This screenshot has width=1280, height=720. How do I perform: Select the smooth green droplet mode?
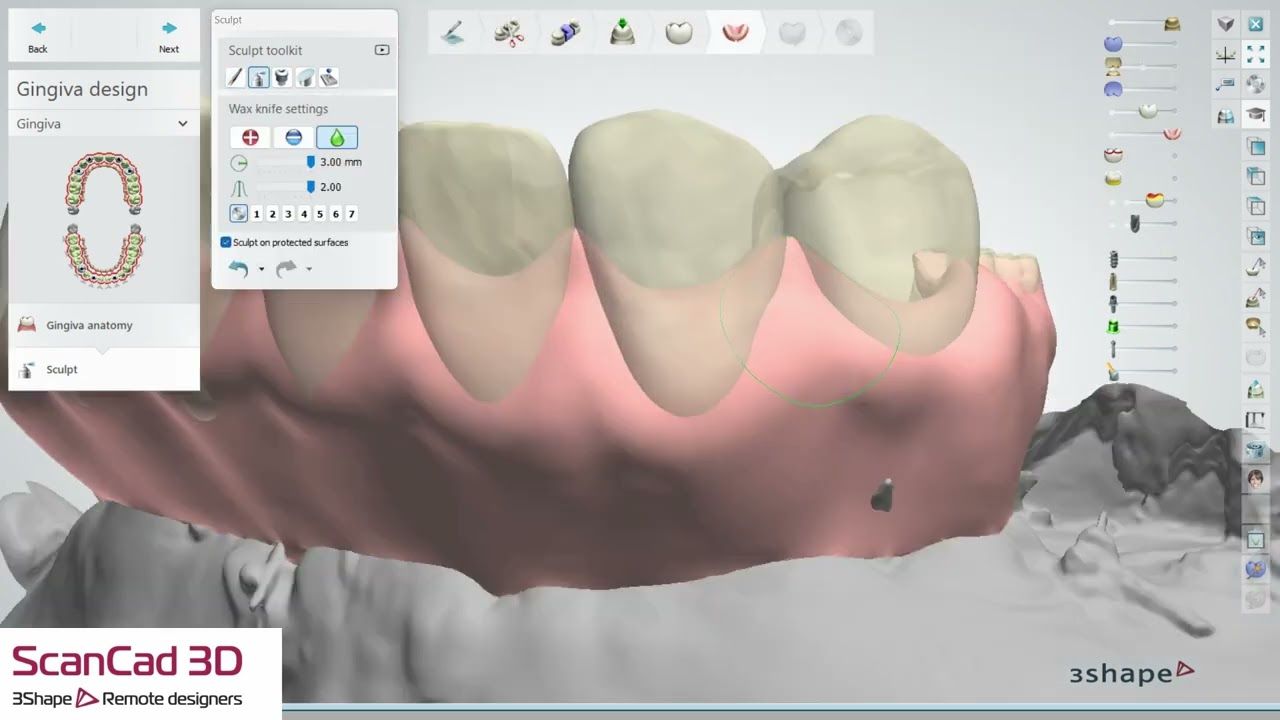[337, 138]
